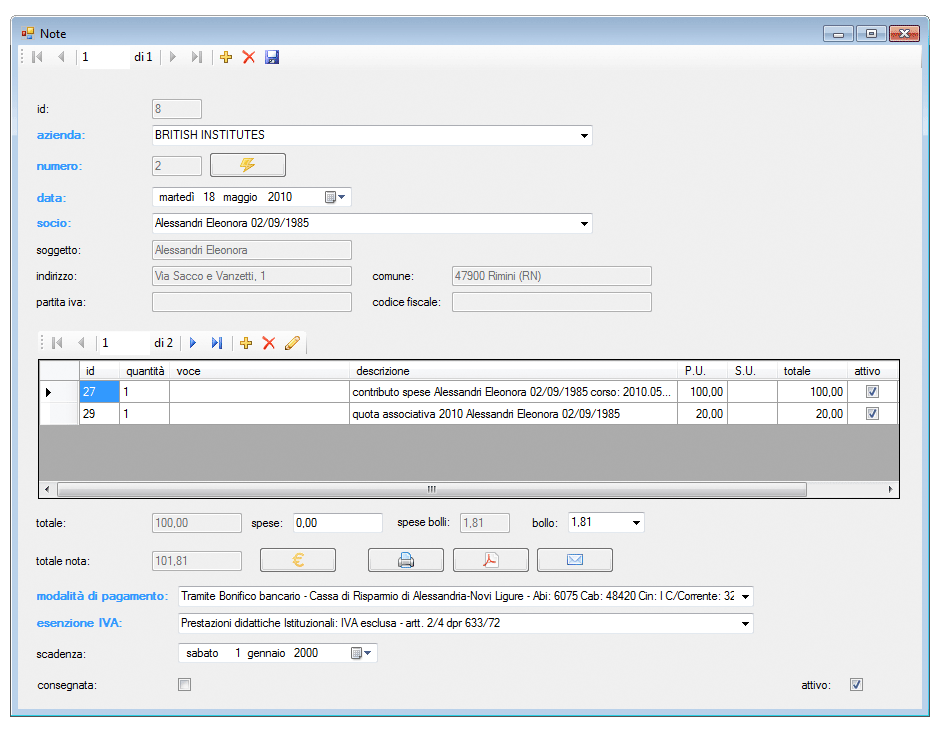The width and height of the screenshot is (940, 732).
Task: Click the soggetto field Alessandri Eleonora
Action: 252,250
